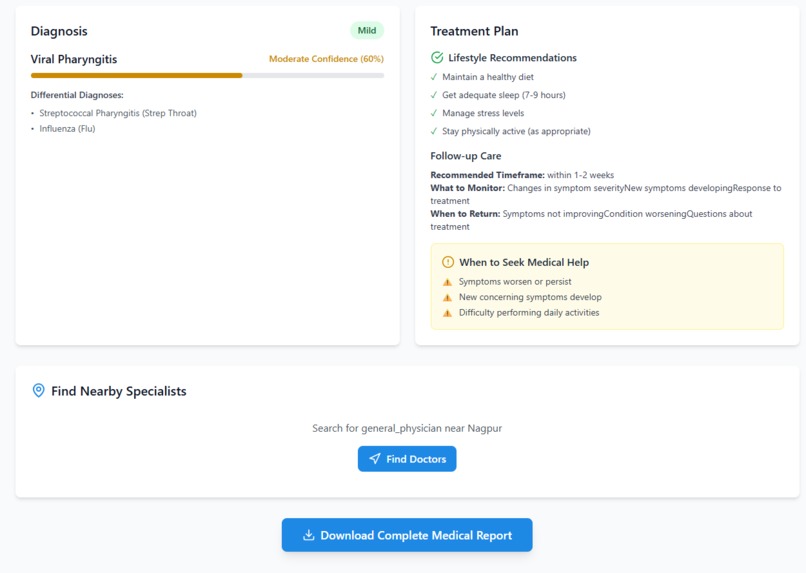Click the Influenza (Flu) differential entry

[x=67, y=128]
